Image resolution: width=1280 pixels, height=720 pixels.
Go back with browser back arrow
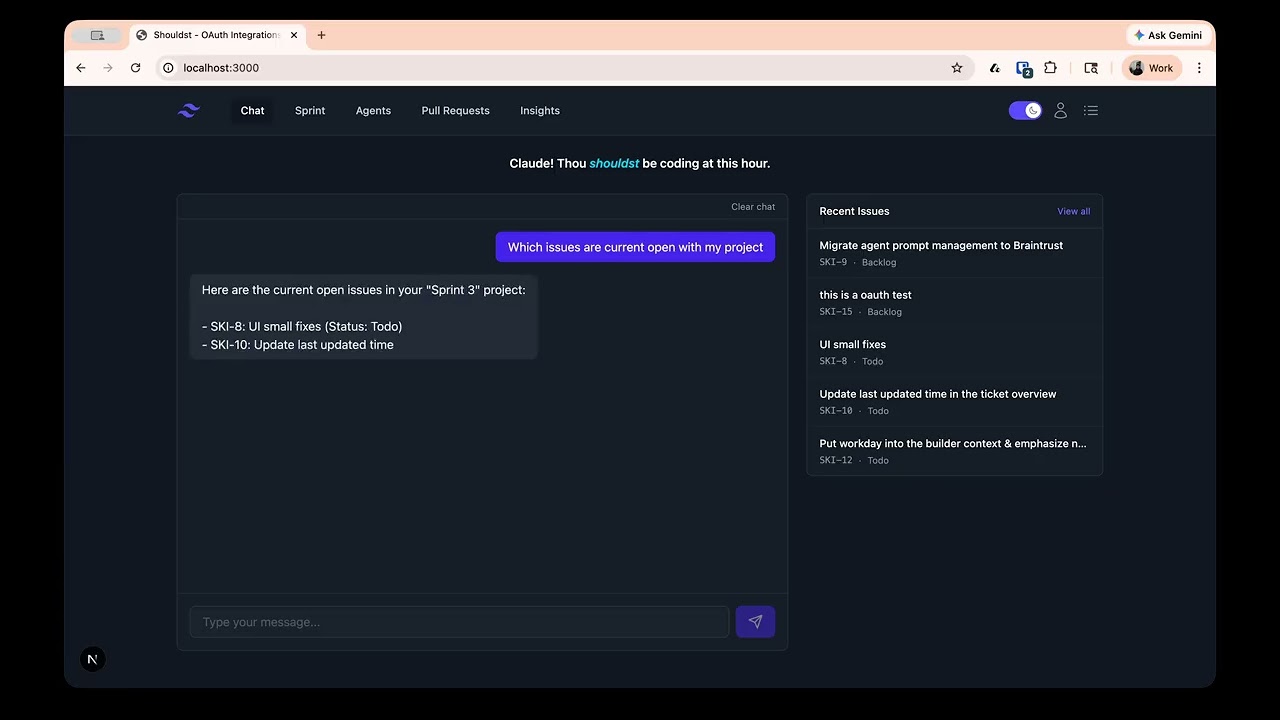(x=81, y=68)
